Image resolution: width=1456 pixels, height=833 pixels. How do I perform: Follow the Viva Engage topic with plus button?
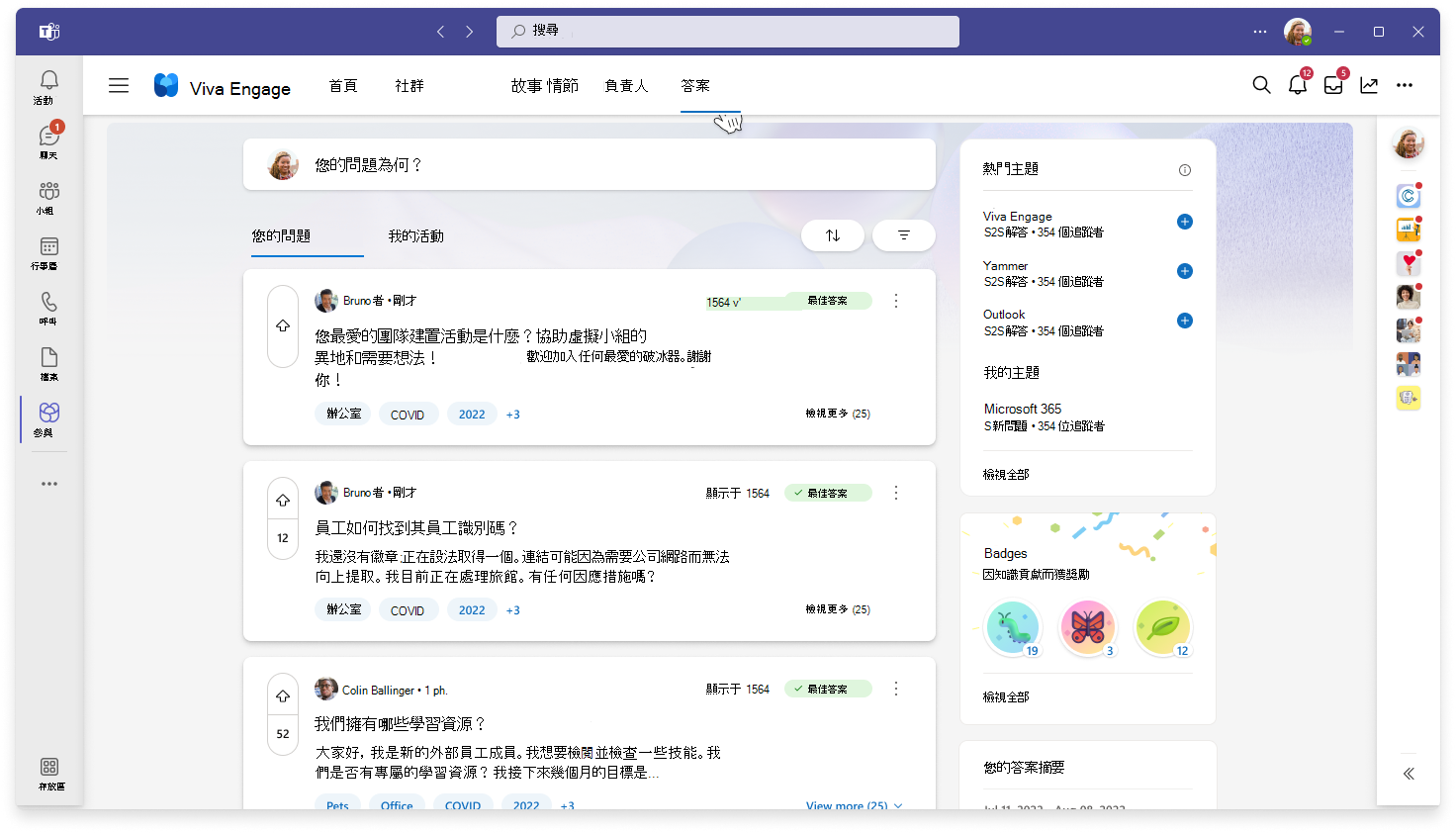pos(1185,222)
